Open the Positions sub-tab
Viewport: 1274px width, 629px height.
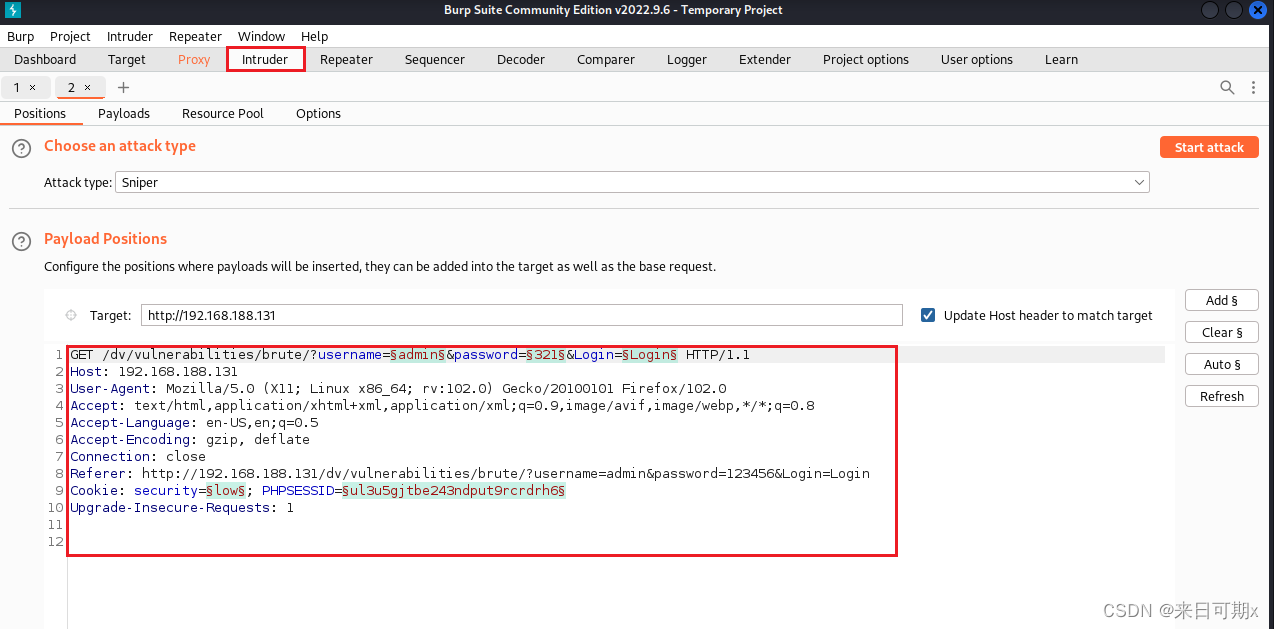click(40, 113)
